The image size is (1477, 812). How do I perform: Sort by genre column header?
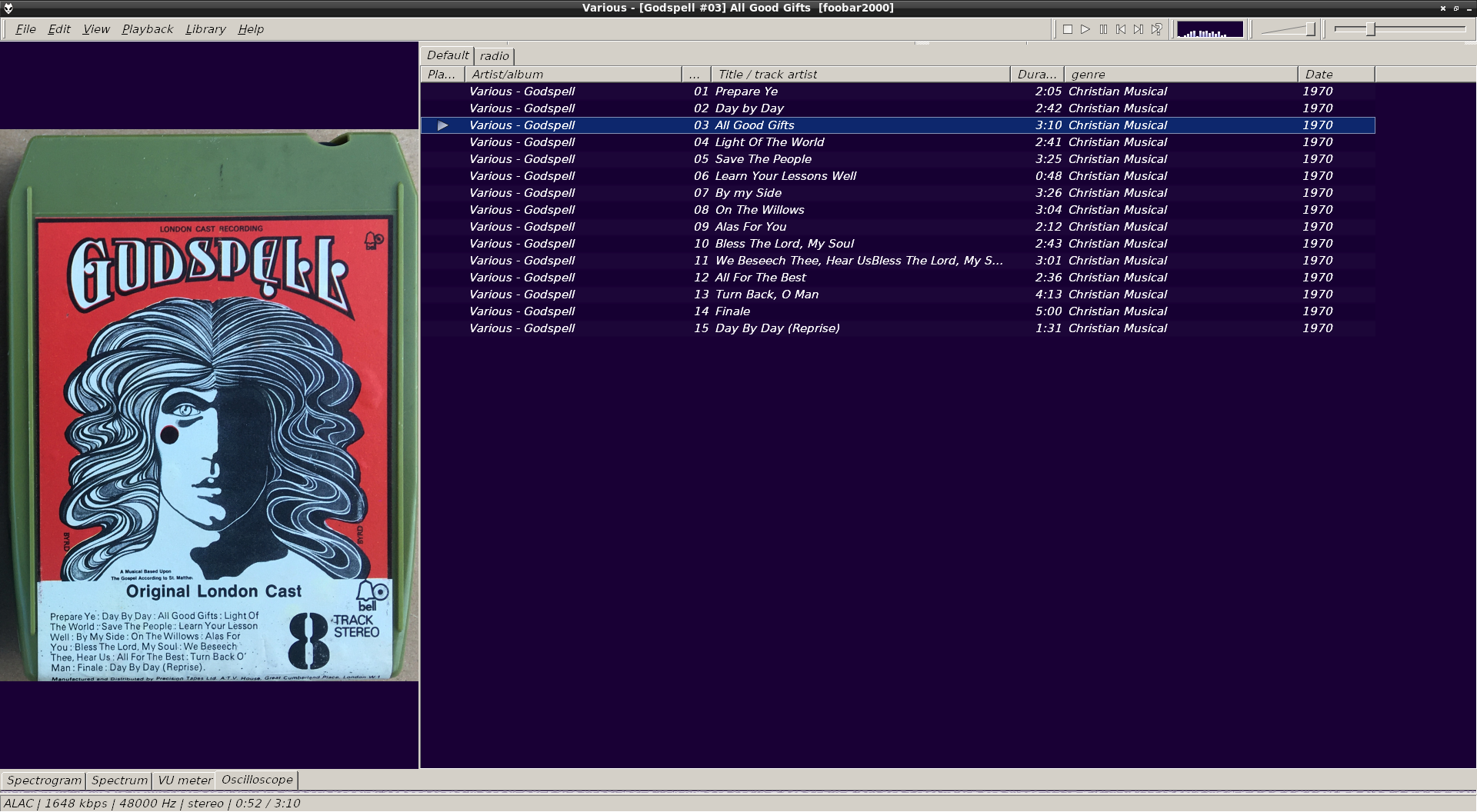1181,75
